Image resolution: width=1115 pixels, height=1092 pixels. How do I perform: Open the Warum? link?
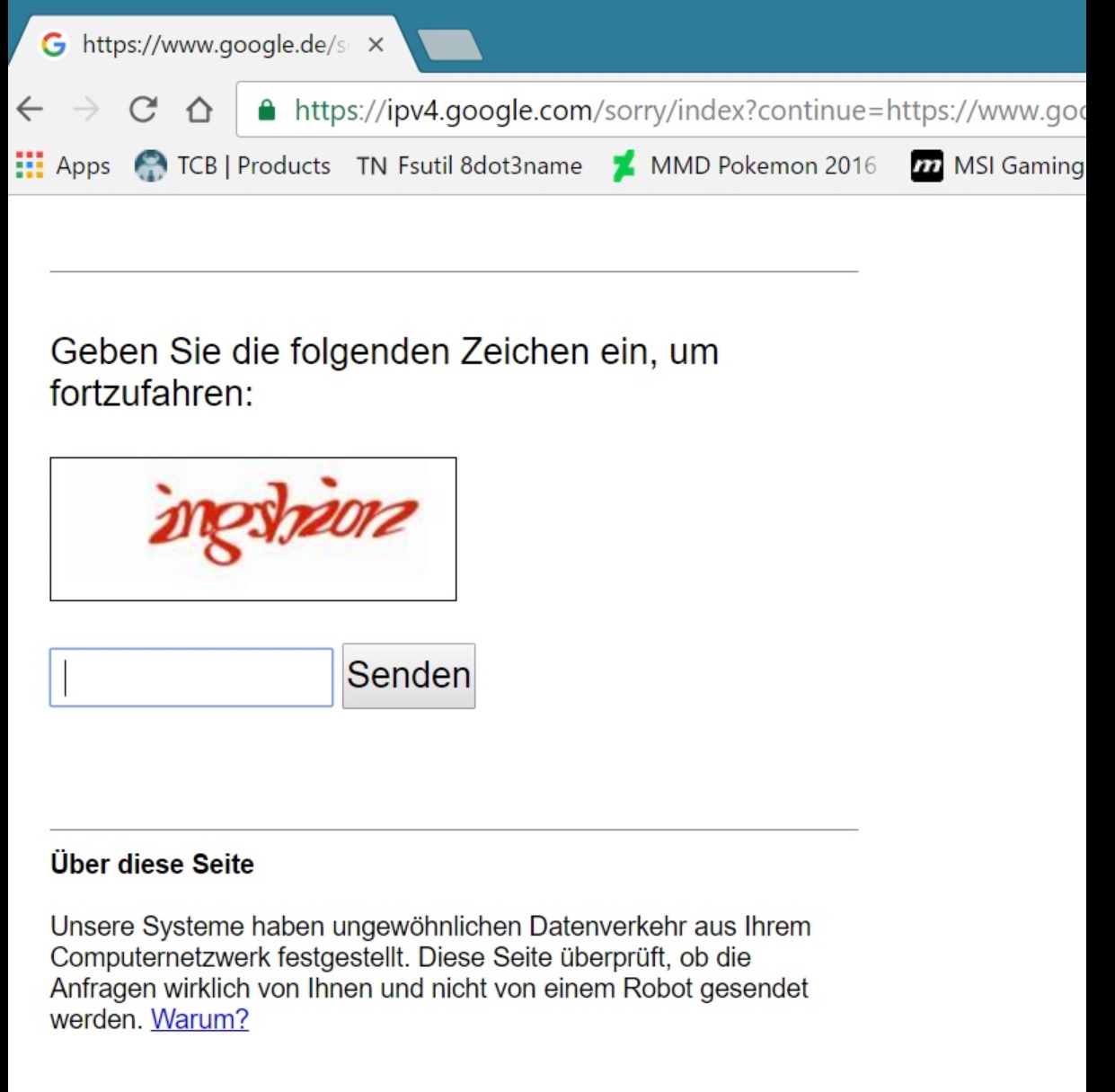point(199,1019)
